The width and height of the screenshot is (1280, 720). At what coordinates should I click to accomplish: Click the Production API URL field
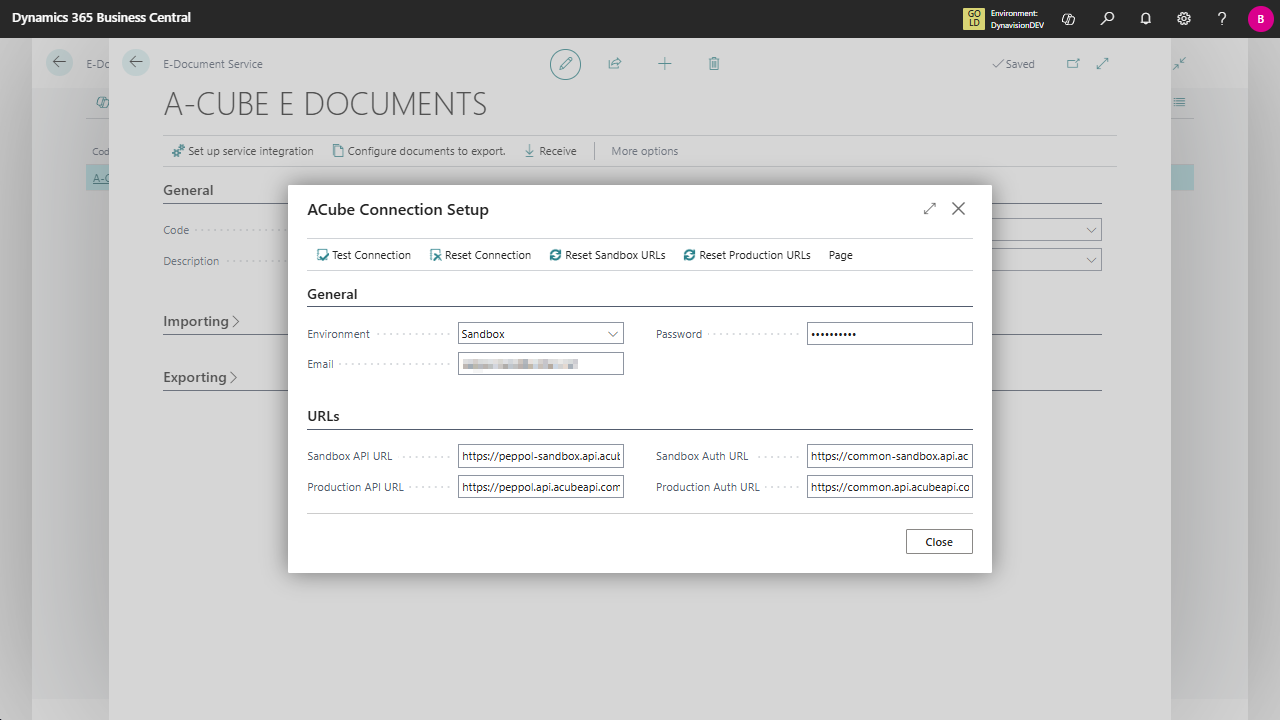[x=541, y=487]
